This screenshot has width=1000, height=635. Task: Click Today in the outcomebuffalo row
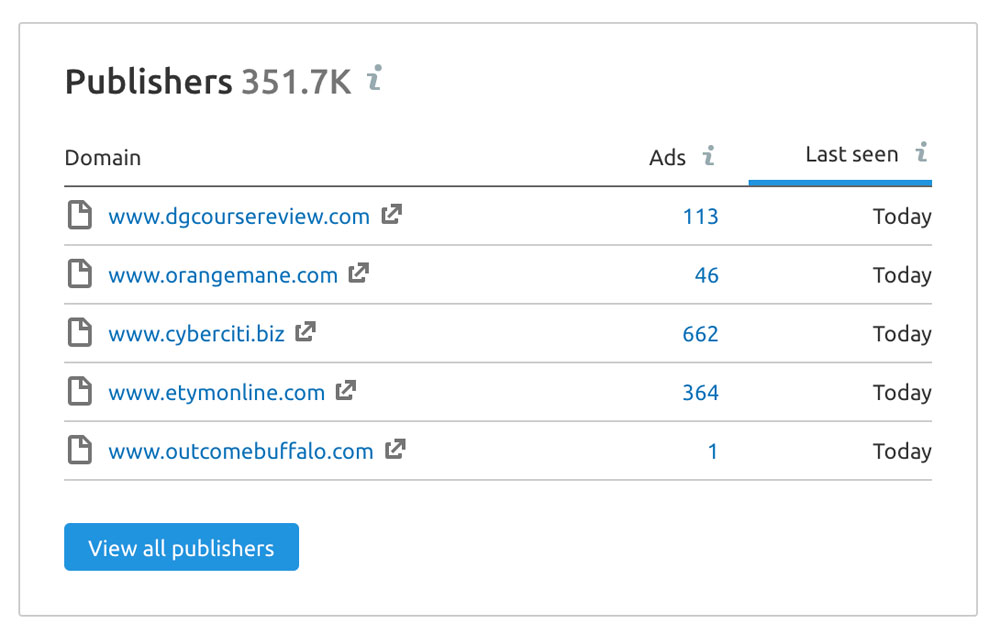point(902,452)
